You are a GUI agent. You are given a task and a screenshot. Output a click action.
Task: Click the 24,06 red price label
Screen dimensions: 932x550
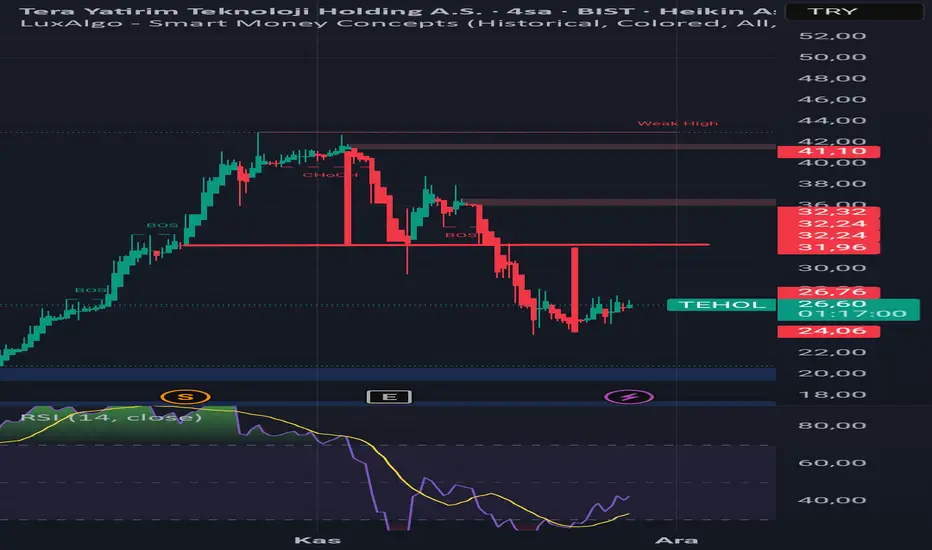click(x=829, y=331)
